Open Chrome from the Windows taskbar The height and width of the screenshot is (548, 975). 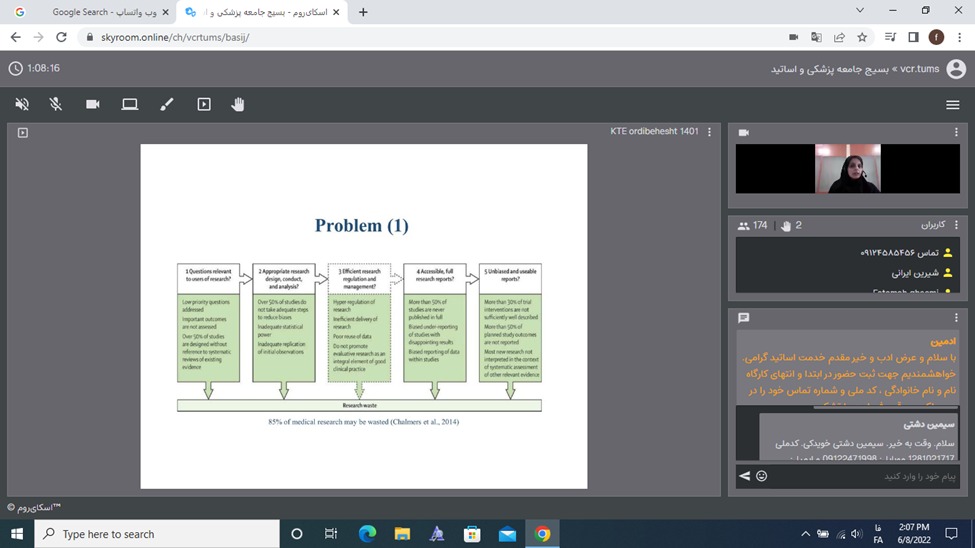pyautogui.click(x=542, y=534)
